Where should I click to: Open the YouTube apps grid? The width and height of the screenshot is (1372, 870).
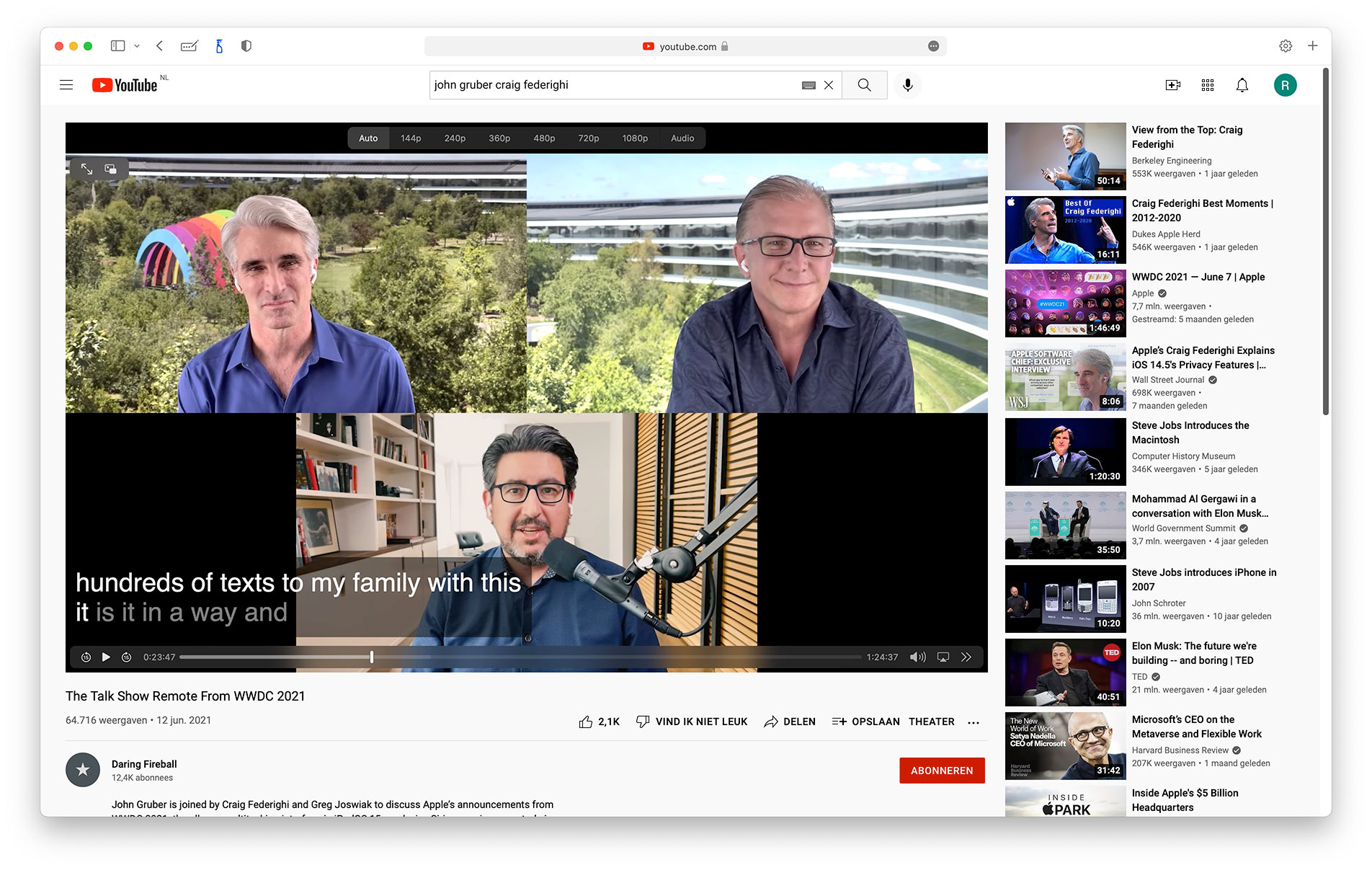[1208, 85]
